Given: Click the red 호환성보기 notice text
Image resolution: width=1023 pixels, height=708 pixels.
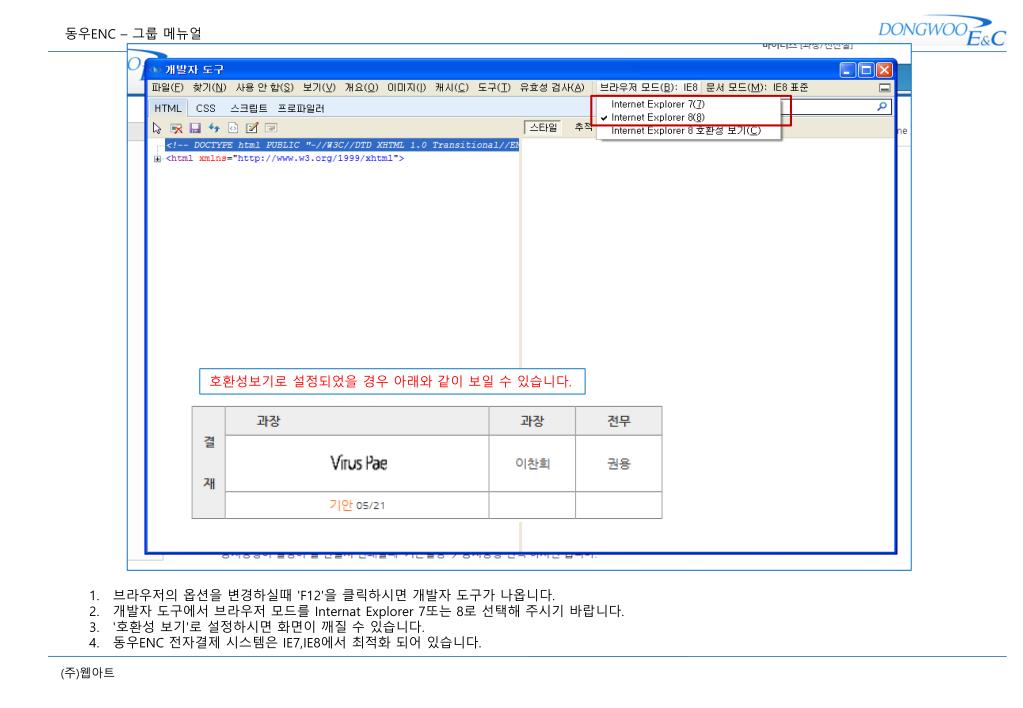Looking at the screenshot, I should click(x=390, y=381).
